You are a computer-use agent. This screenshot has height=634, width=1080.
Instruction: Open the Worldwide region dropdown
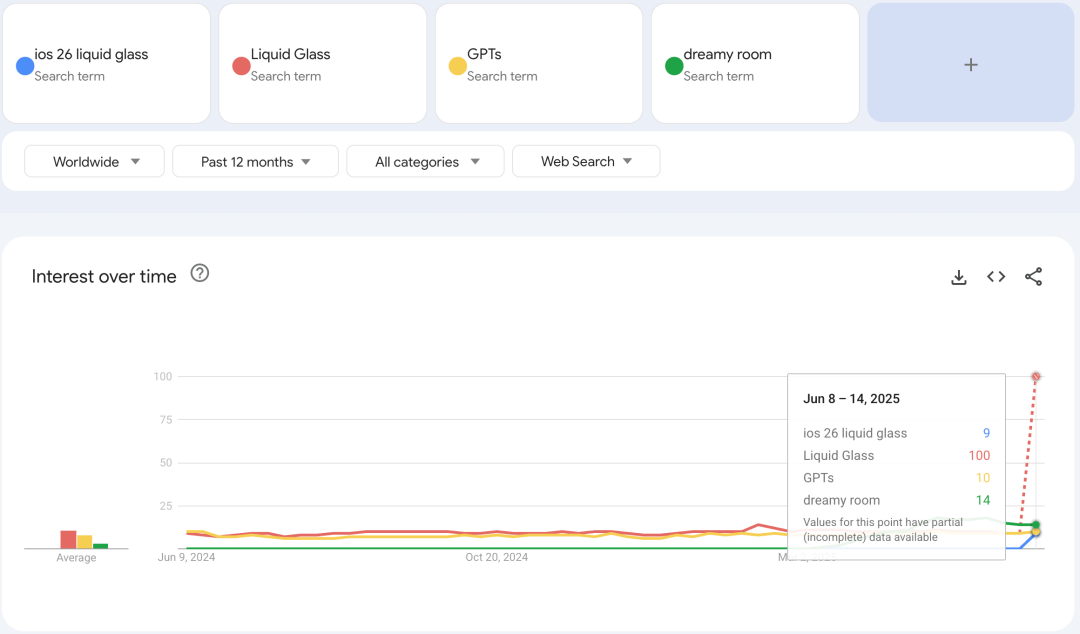click(x=94, y=162)
